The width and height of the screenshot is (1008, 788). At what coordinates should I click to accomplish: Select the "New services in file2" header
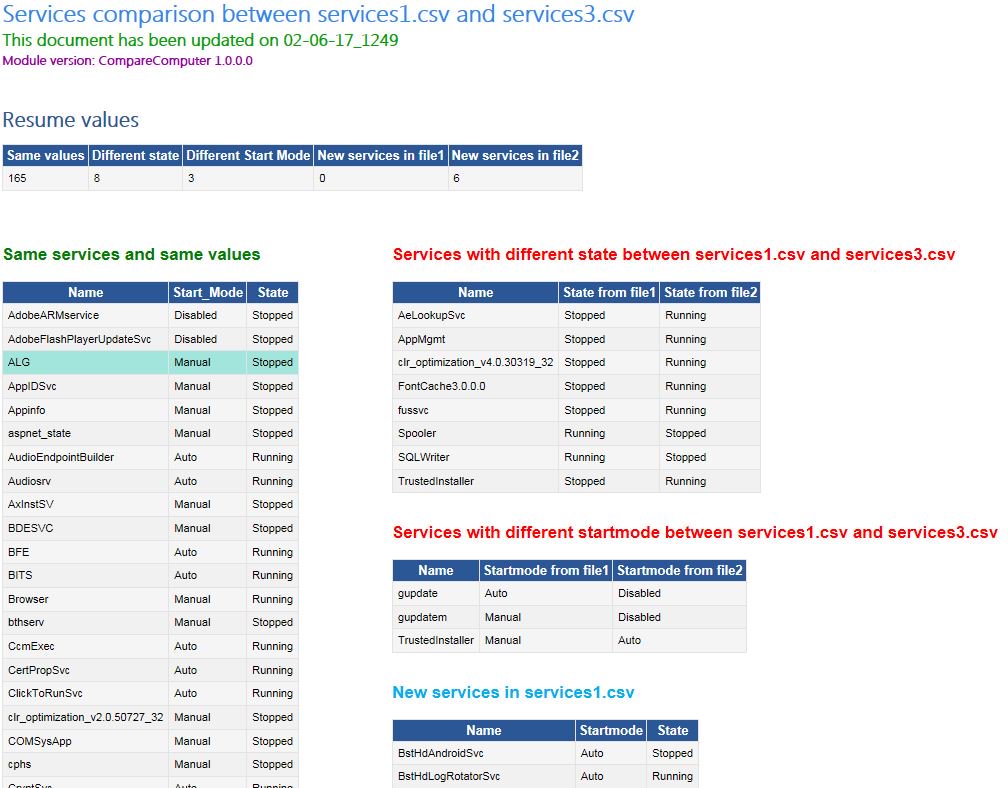point(515,156)
